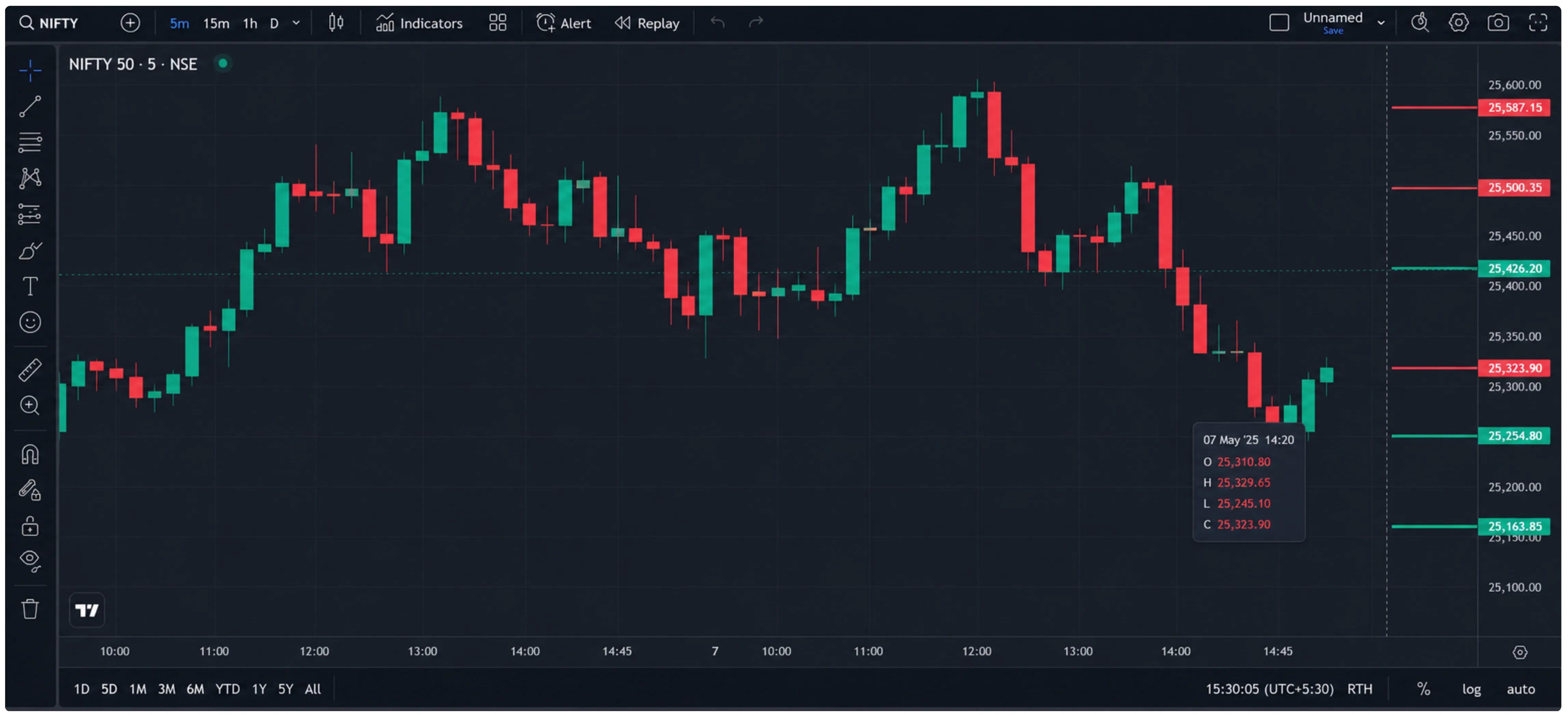Viewport: 1568px width, 715px height.
Task: Select the 25,587.15 red price level
Action: coord(1514,108)
